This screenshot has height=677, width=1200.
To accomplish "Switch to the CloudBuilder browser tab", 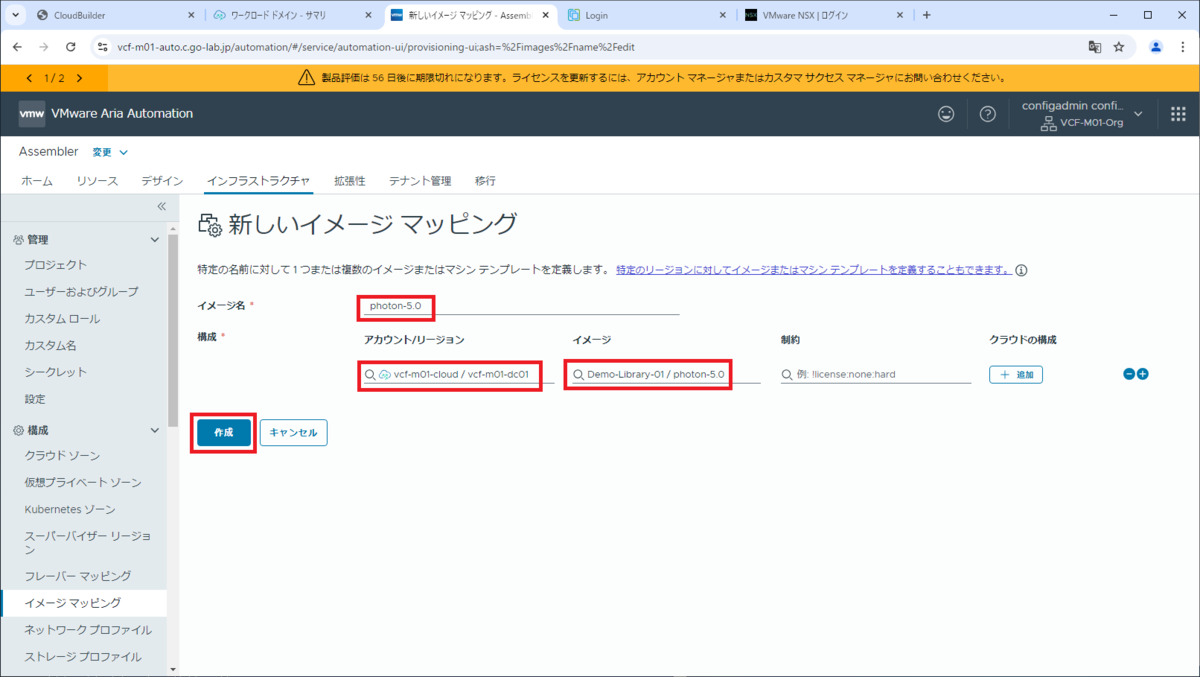I will click(115, 15).
